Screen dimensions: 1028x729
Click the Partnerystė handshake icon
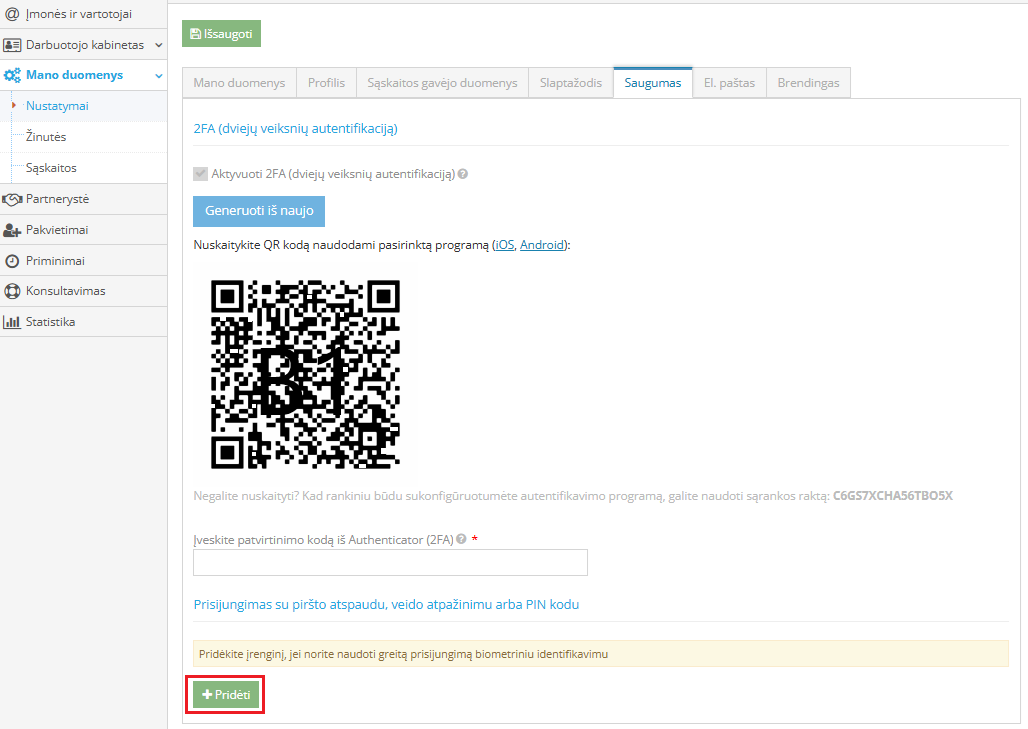coord(12,199)
